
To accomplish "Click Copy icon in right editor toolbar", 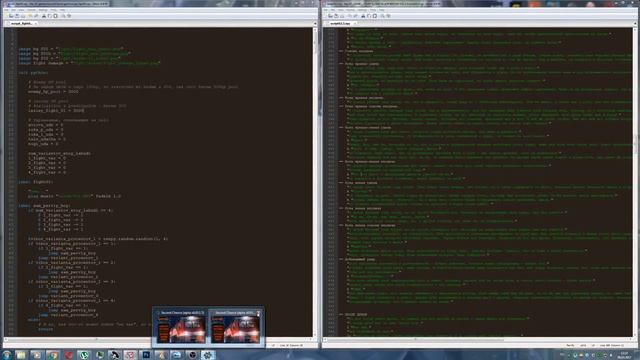I will pos(369,16).
